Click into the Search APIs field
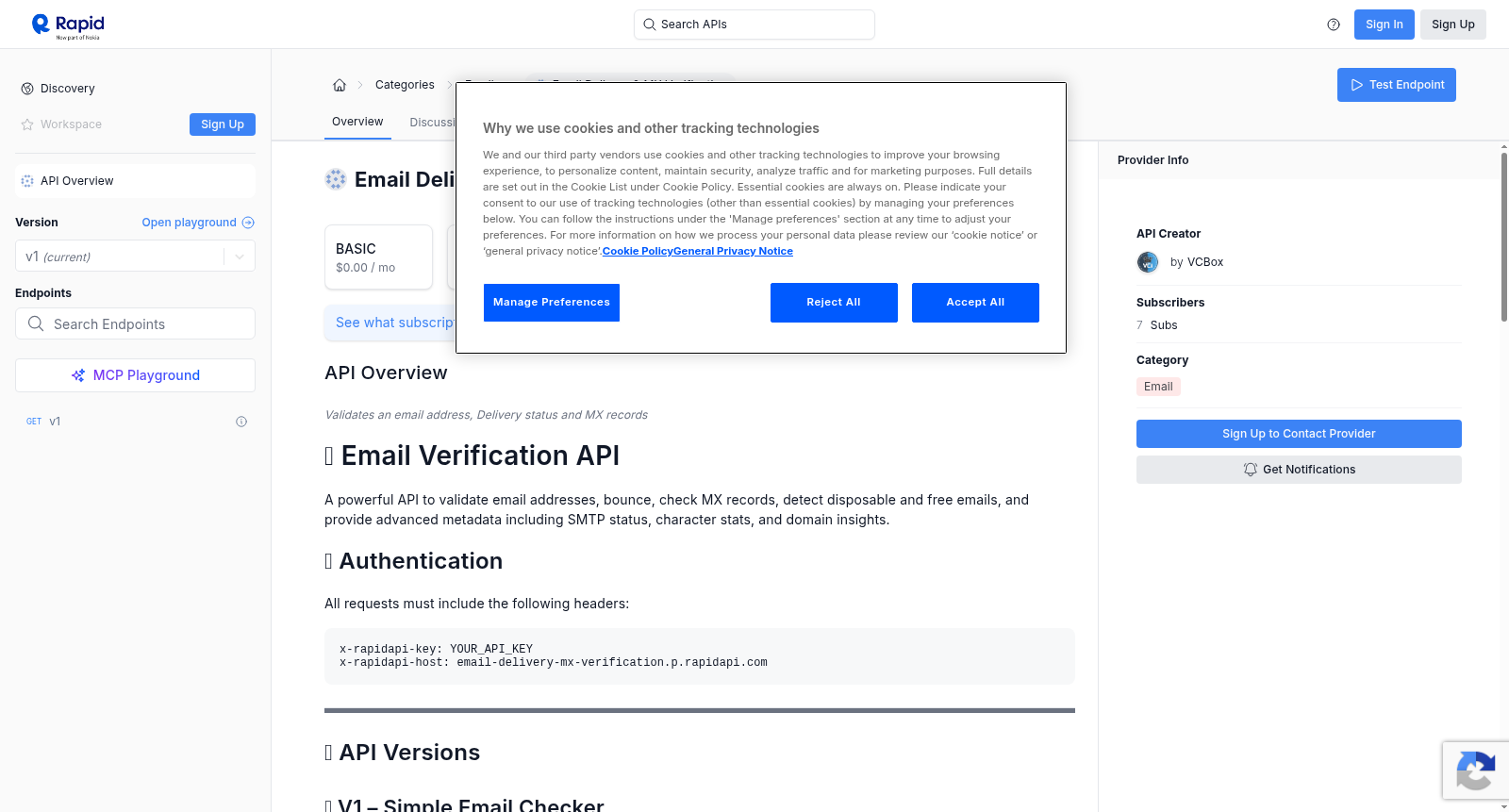 [754, 25]
